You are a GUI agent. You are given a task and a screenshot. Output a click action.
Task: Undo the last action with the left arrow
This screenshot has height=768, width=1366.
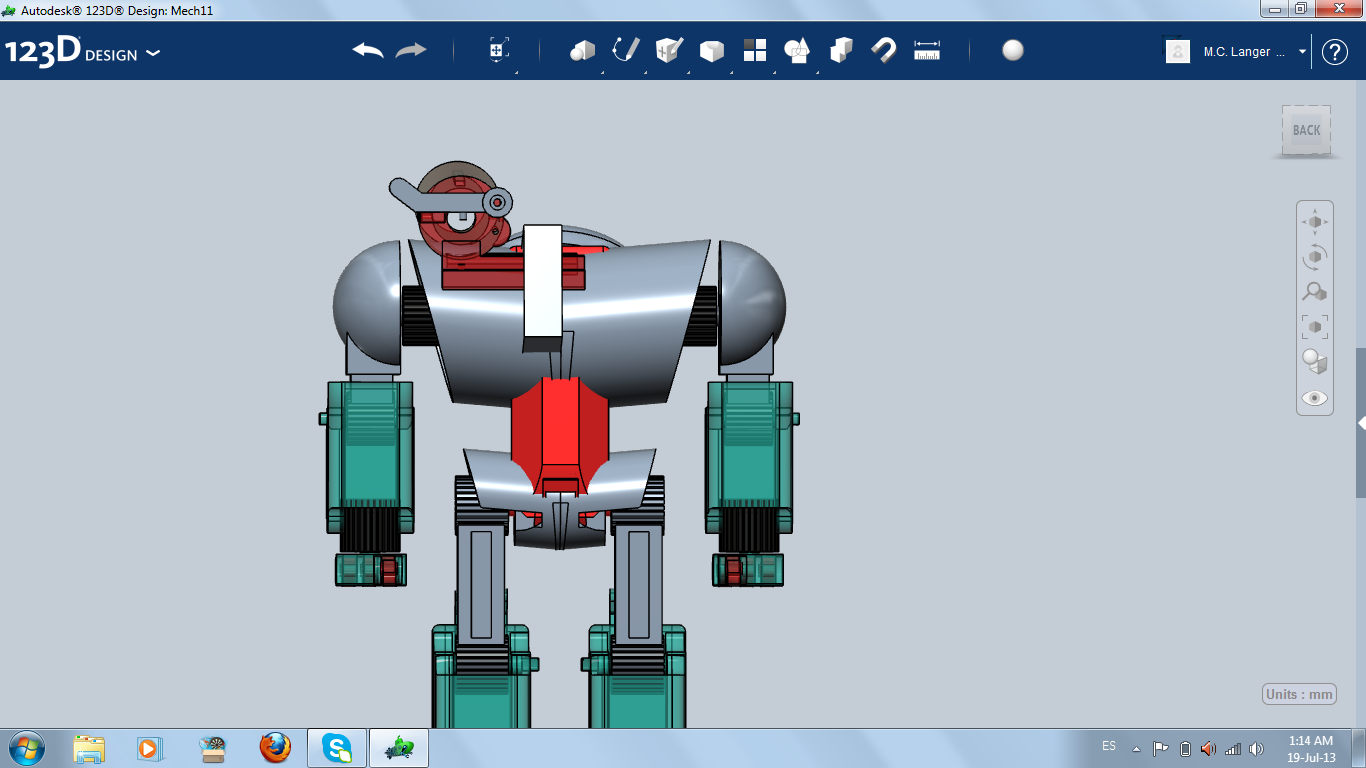(368, 50)
